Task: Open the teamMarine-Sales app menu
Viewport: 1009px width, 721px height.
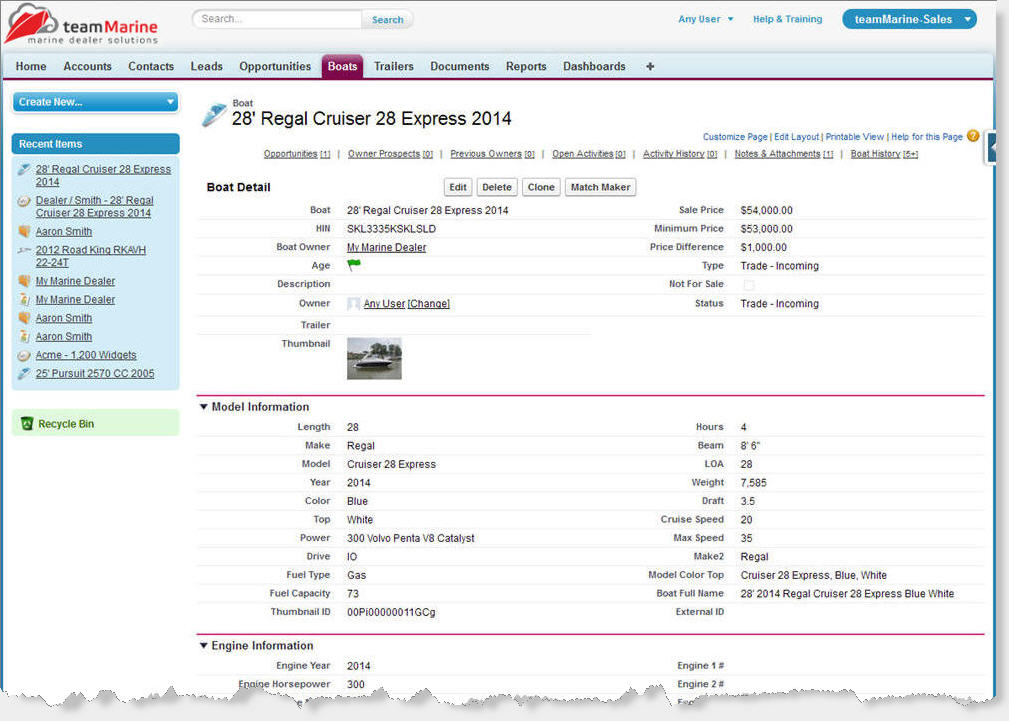Action: tap(909, 19)
